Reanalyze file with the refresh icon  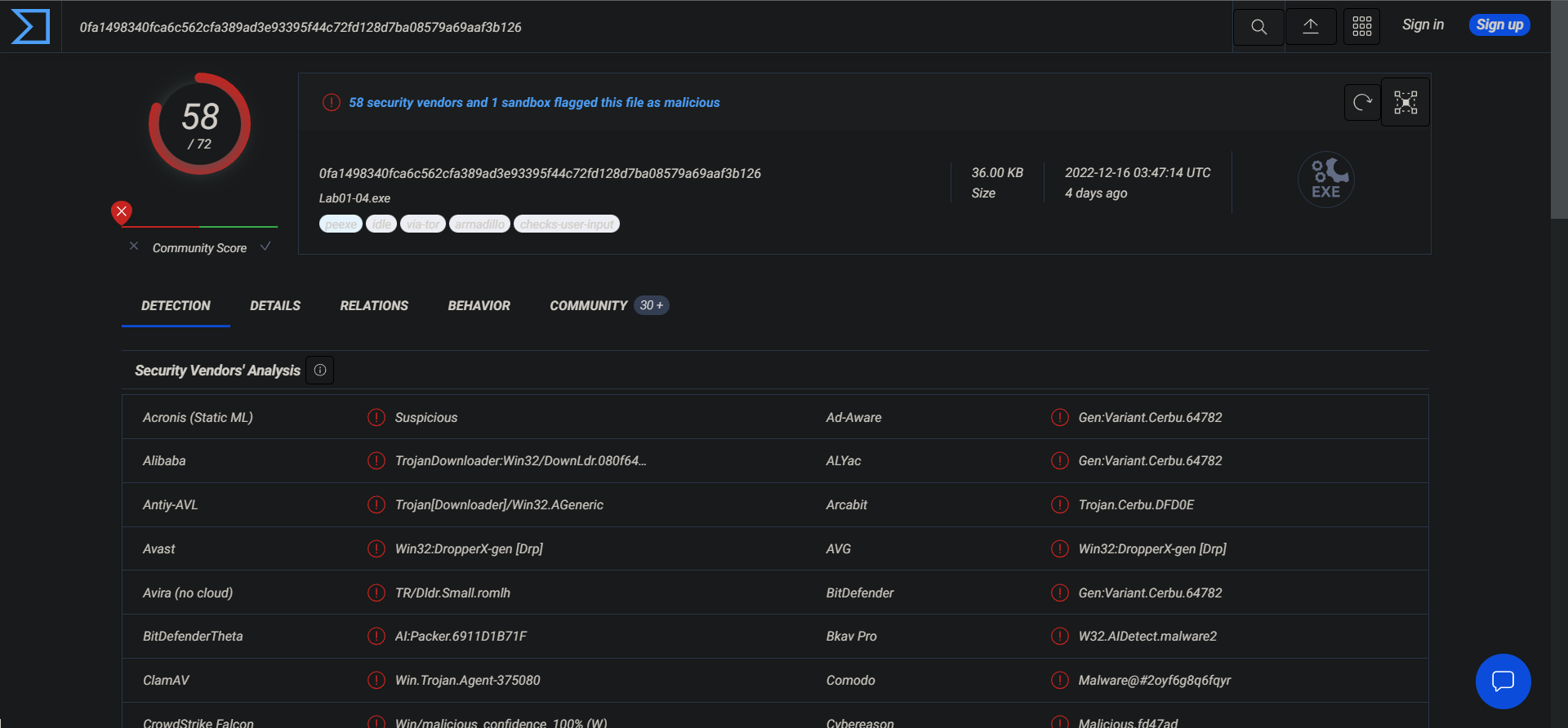(1362, 102)
